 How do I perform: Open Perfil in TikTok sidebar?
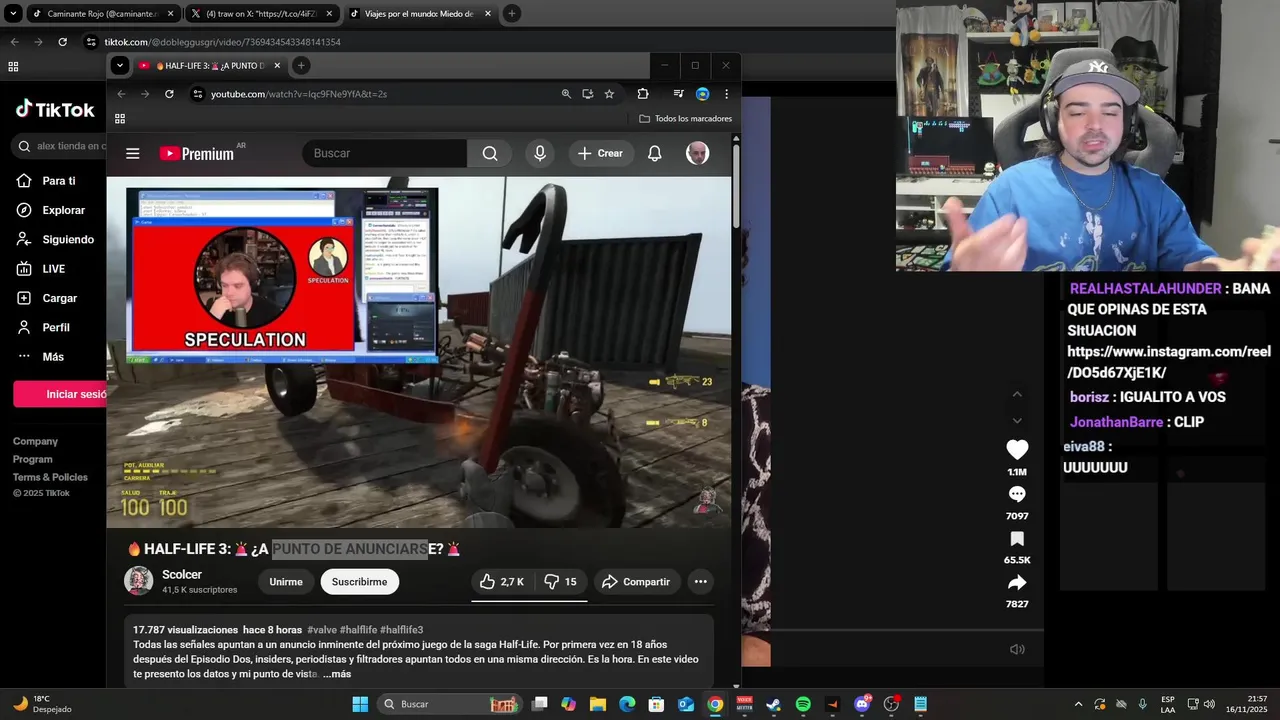pyautogui.click(x=43, y=328)
